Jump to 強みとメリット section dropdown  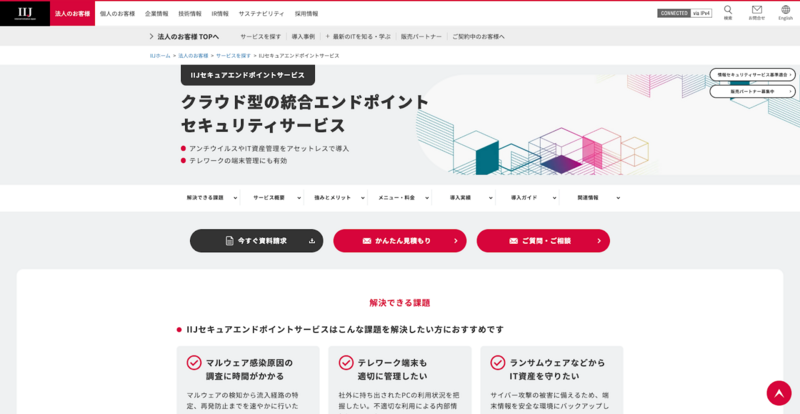coord(339,198)
